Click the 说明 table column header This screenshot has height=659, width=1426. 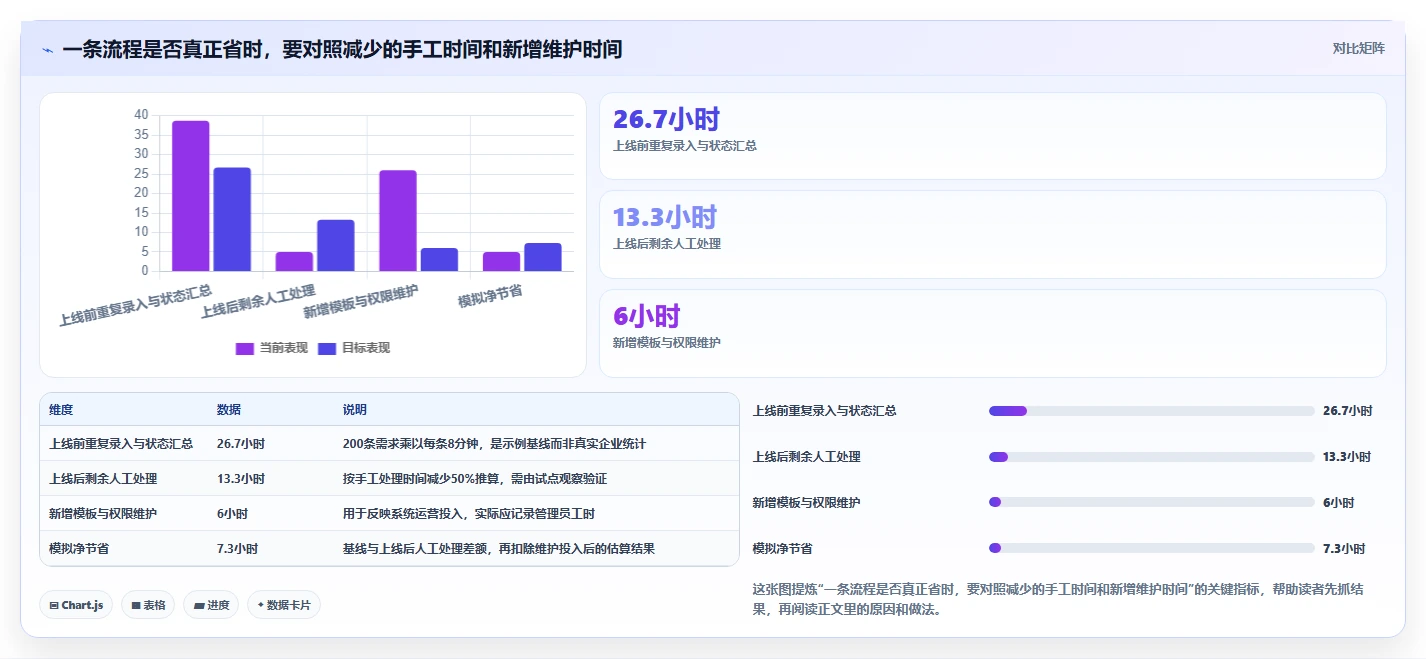click(x=355, y=410)
